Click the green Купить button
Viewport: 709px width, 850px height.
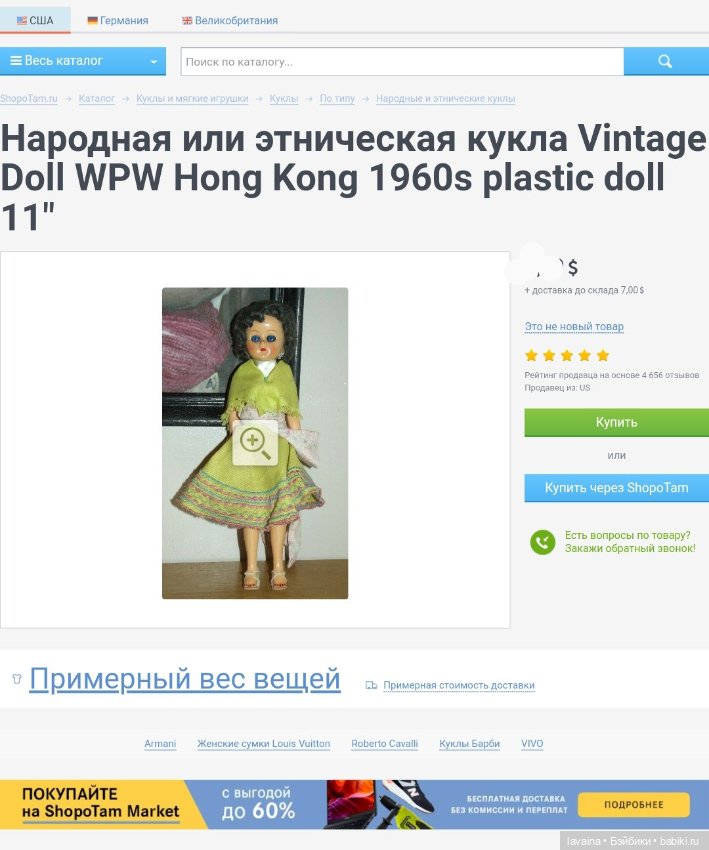(x=616, y=422)
